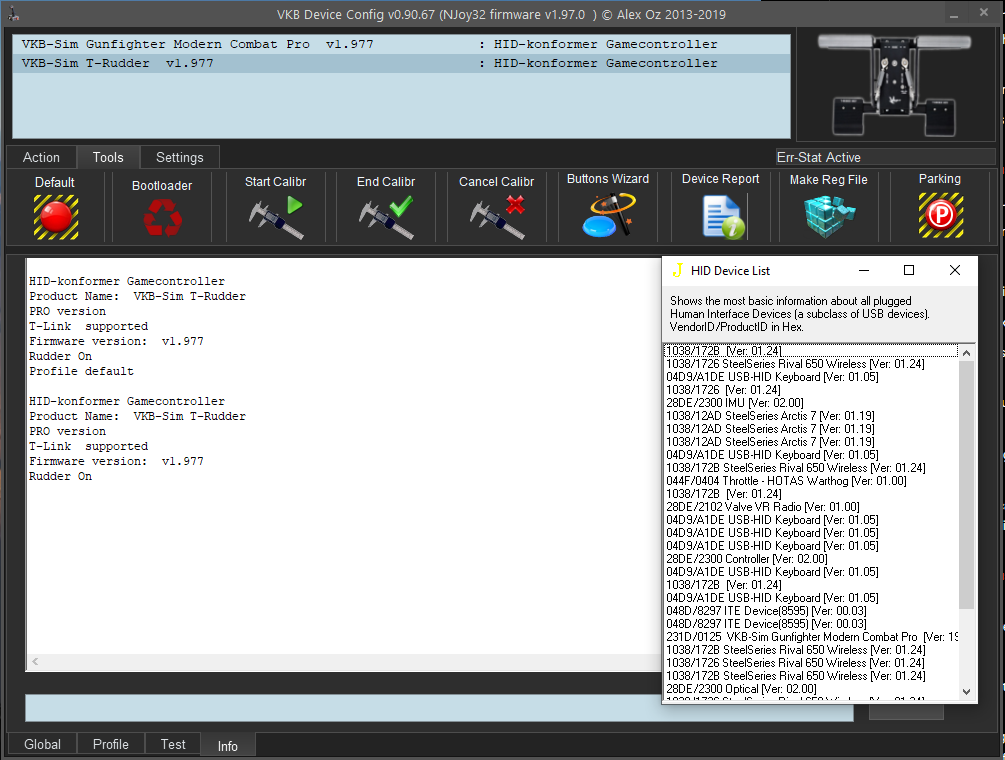This screenshot has width=1005, height=760.
Task: Select VKB-Sim T-Rudder v1.977 device row
Action: (x=401, y=63)
